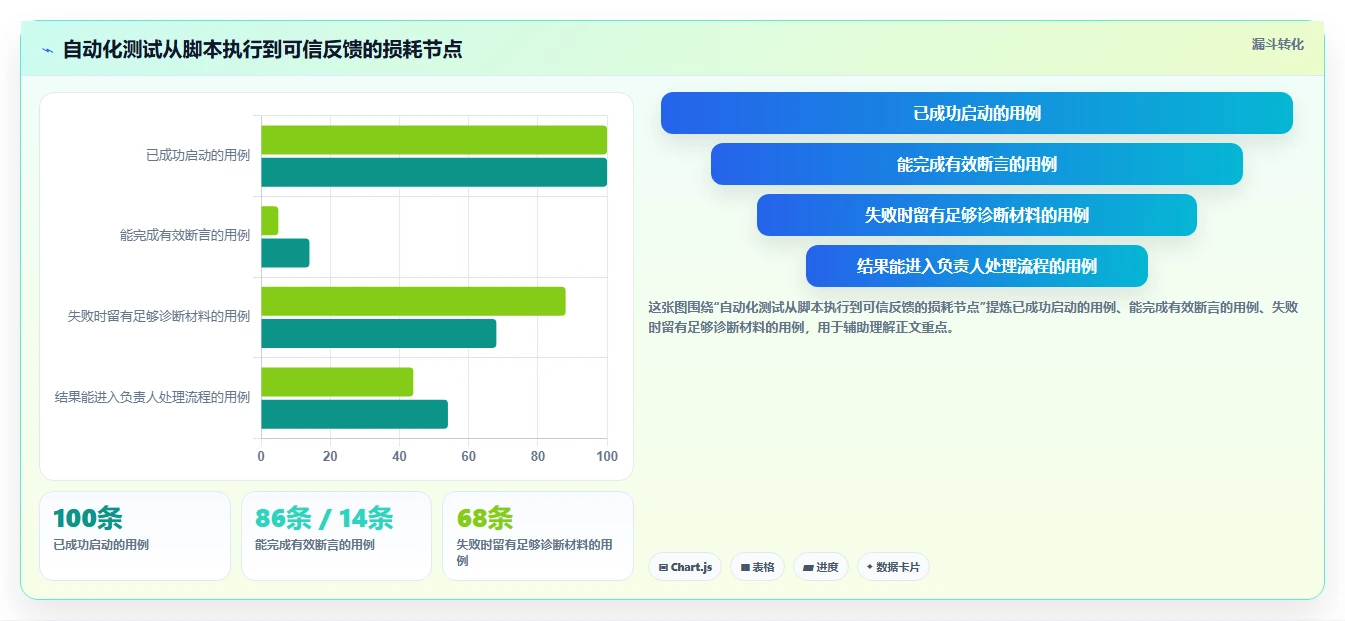1345x621 pixels.
Task: Open the 100条 data card
Action: click(x=135, y=536)
